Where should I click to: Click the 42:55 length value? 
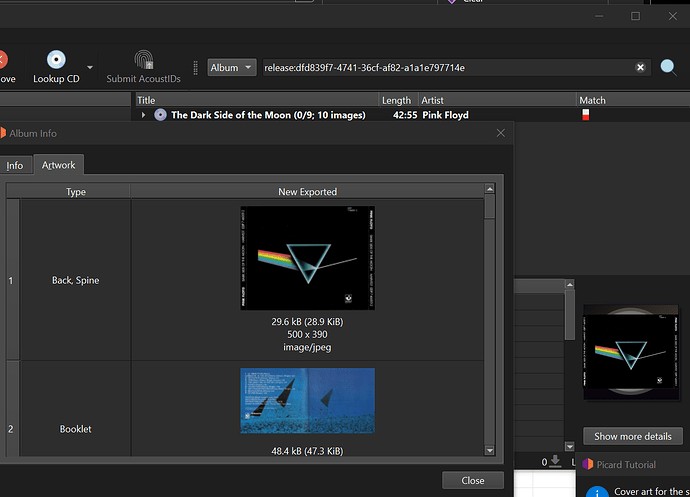pos(405,115)
